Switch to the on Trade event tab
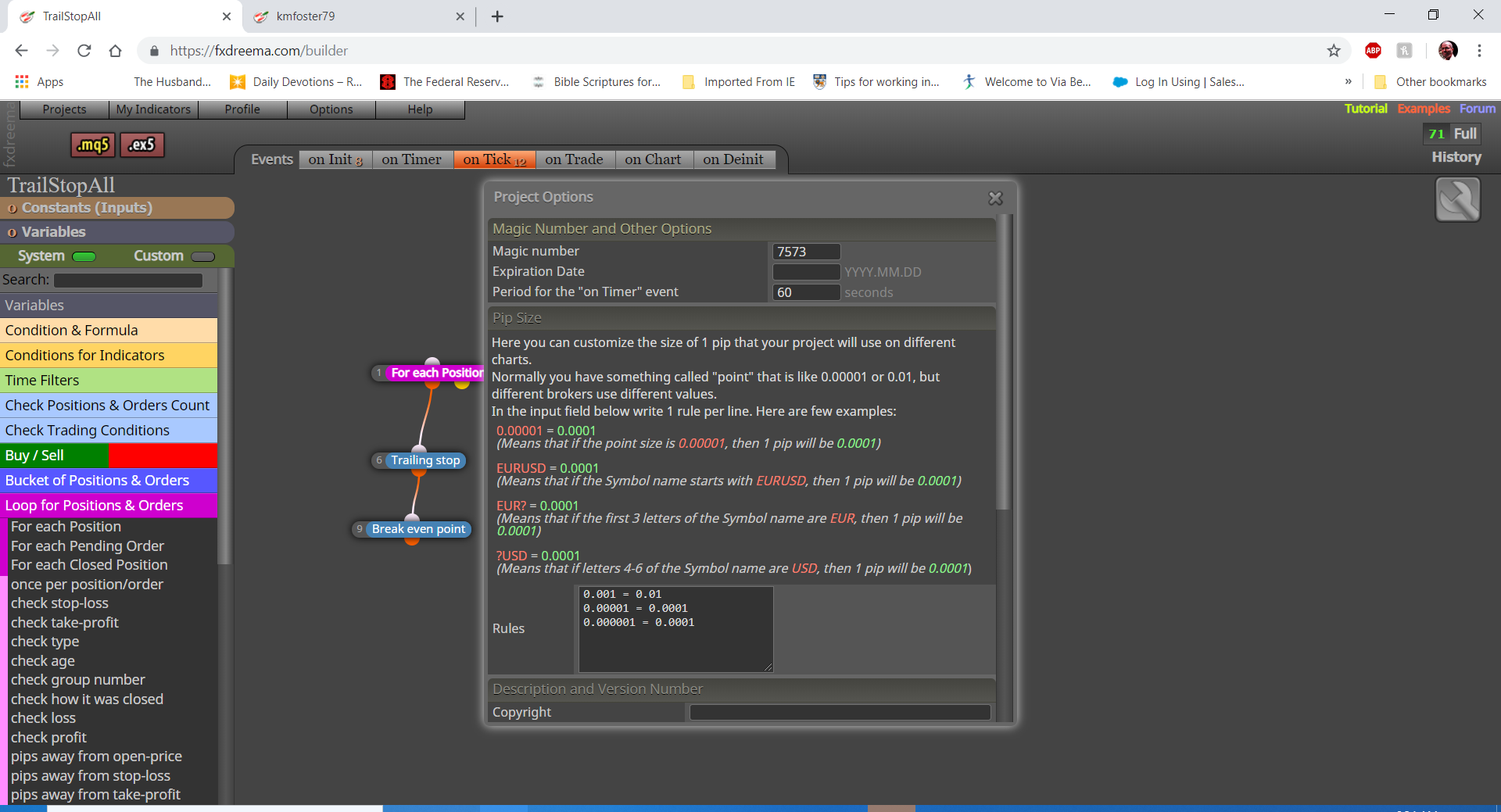 point(575,159)
